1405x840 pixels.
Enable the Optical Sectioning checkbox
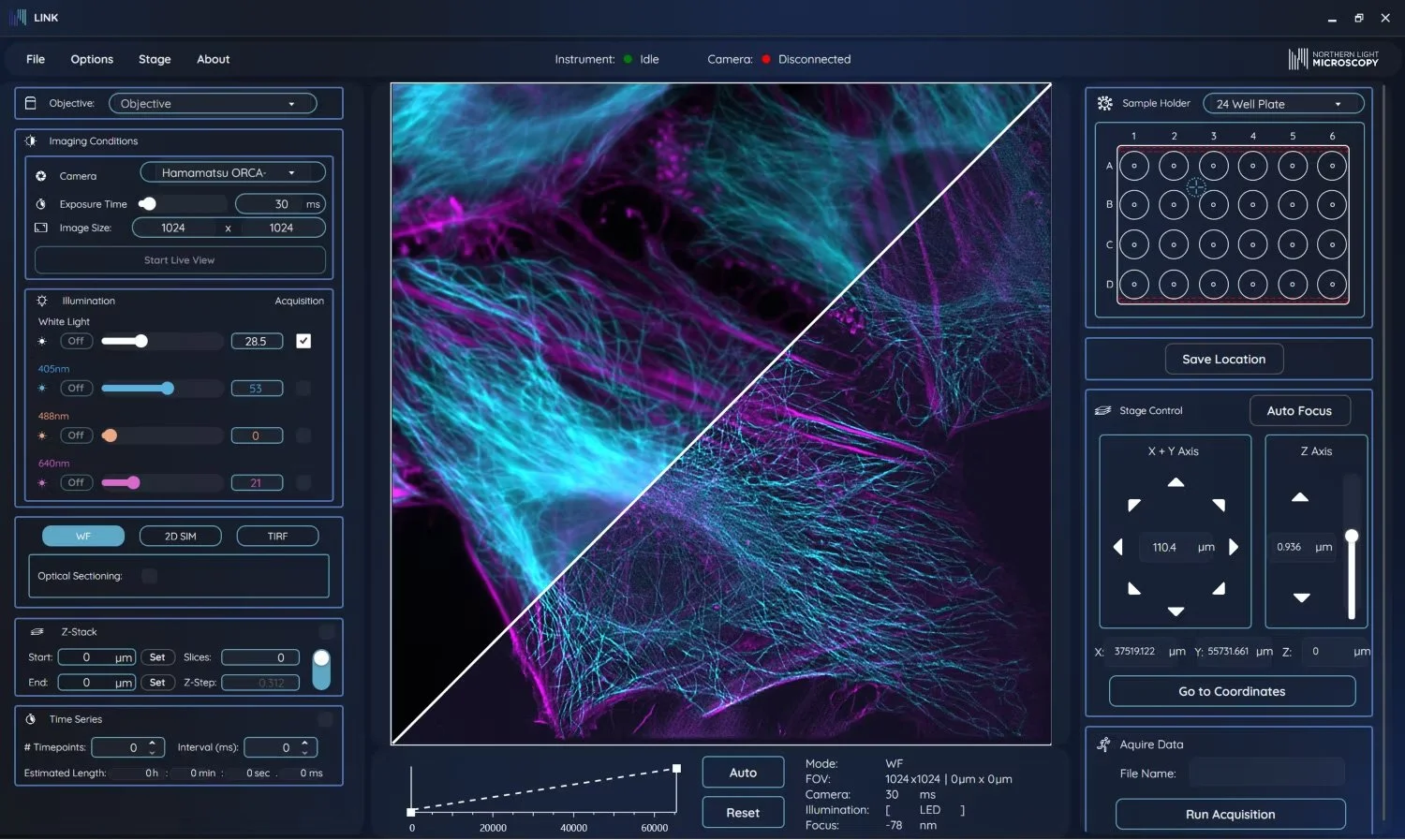(x=149, y=576)
